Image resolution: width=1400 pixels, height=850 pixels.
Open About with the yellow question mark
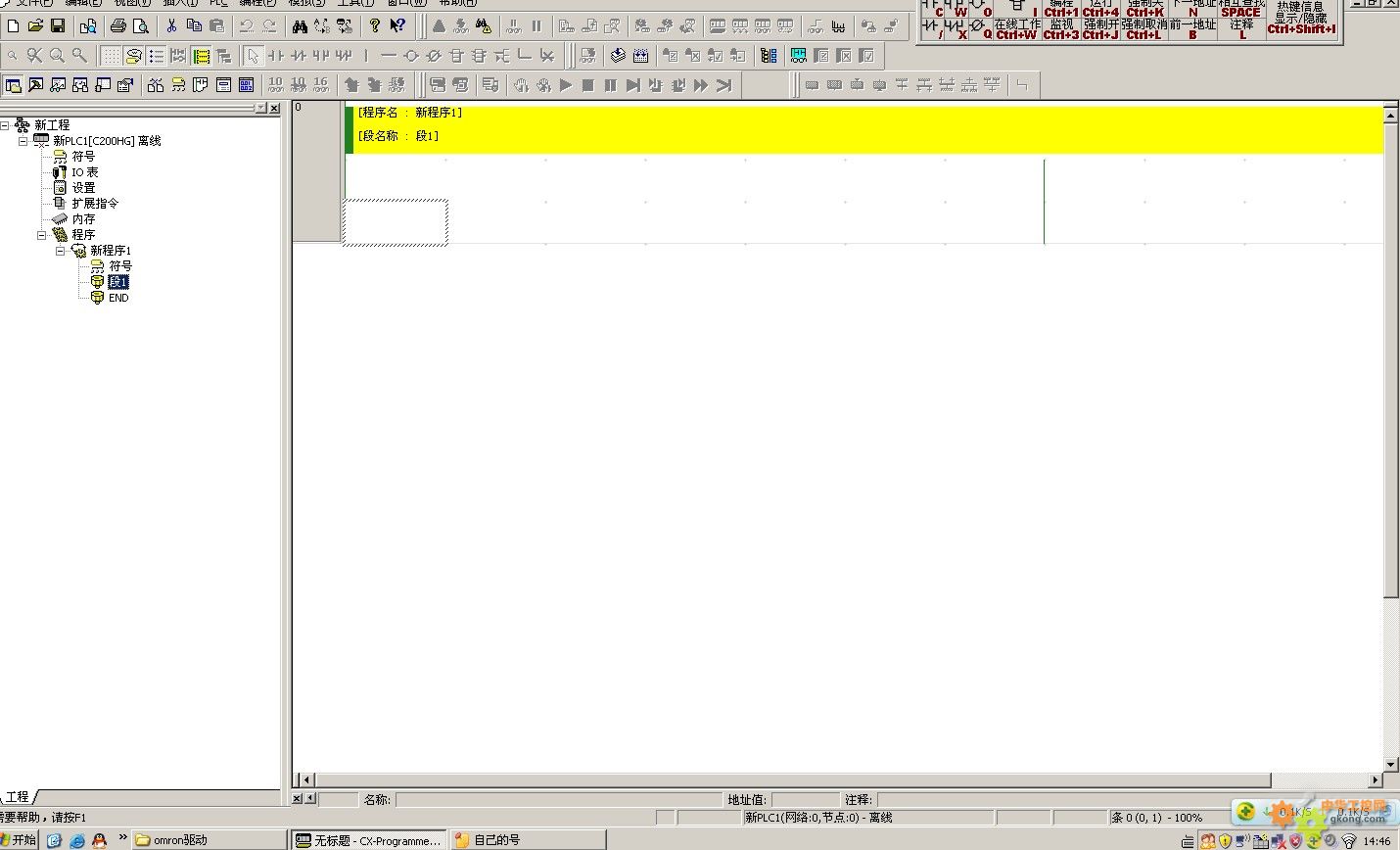click(375, 25)
